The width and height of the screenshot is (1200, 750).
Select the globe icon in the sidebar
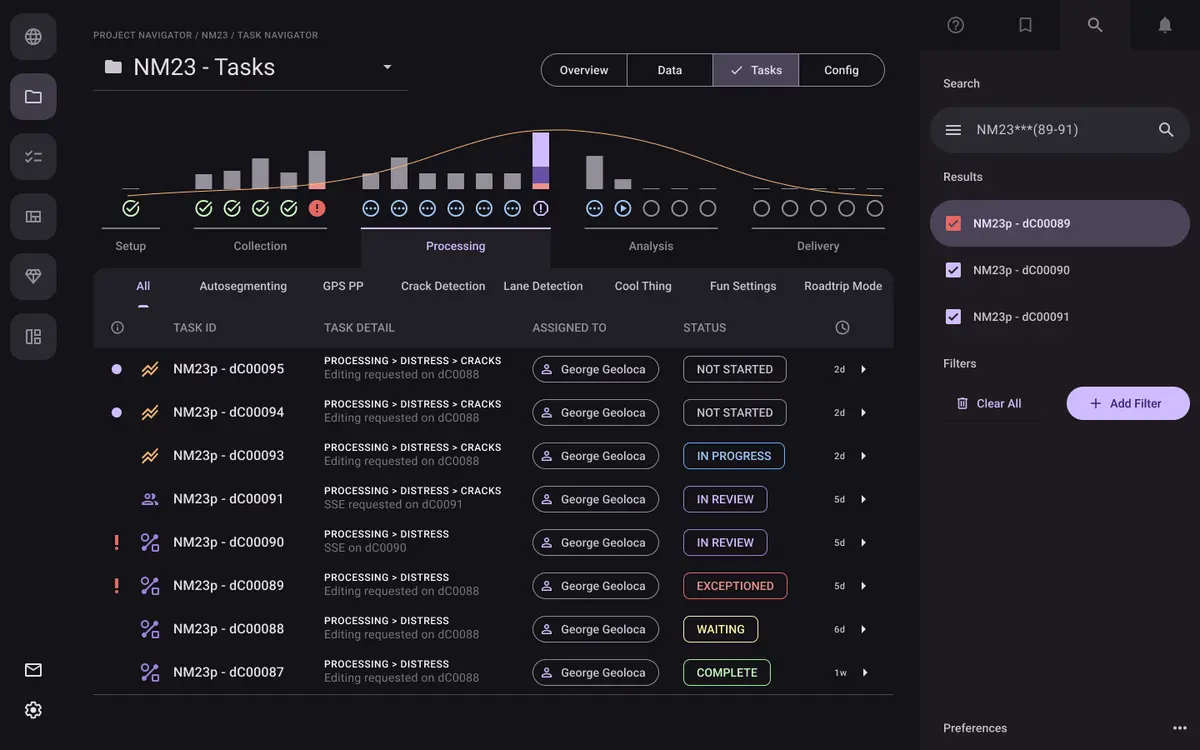click(x=33, y=36)
